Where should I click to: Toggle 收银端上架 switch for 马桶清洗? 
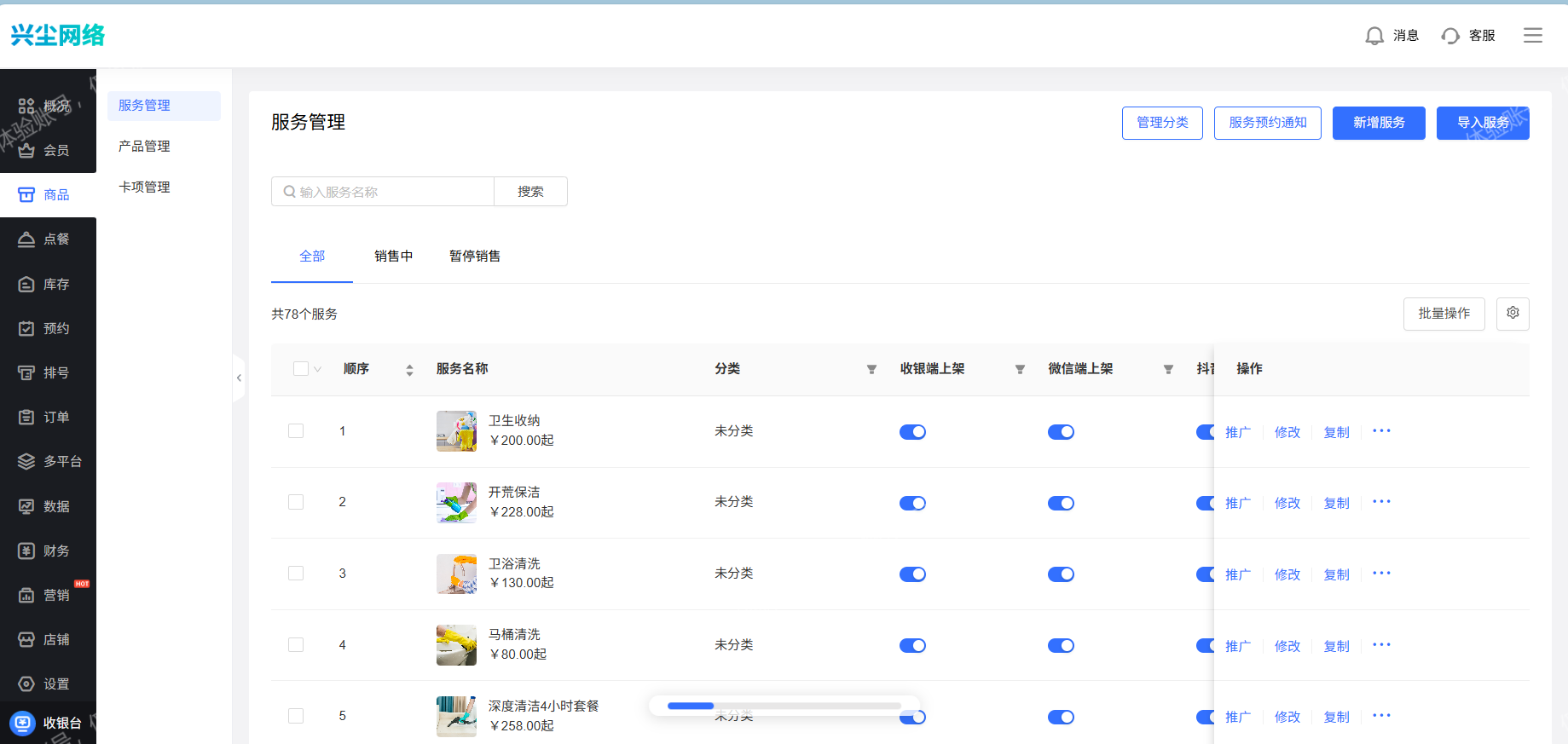912,645
